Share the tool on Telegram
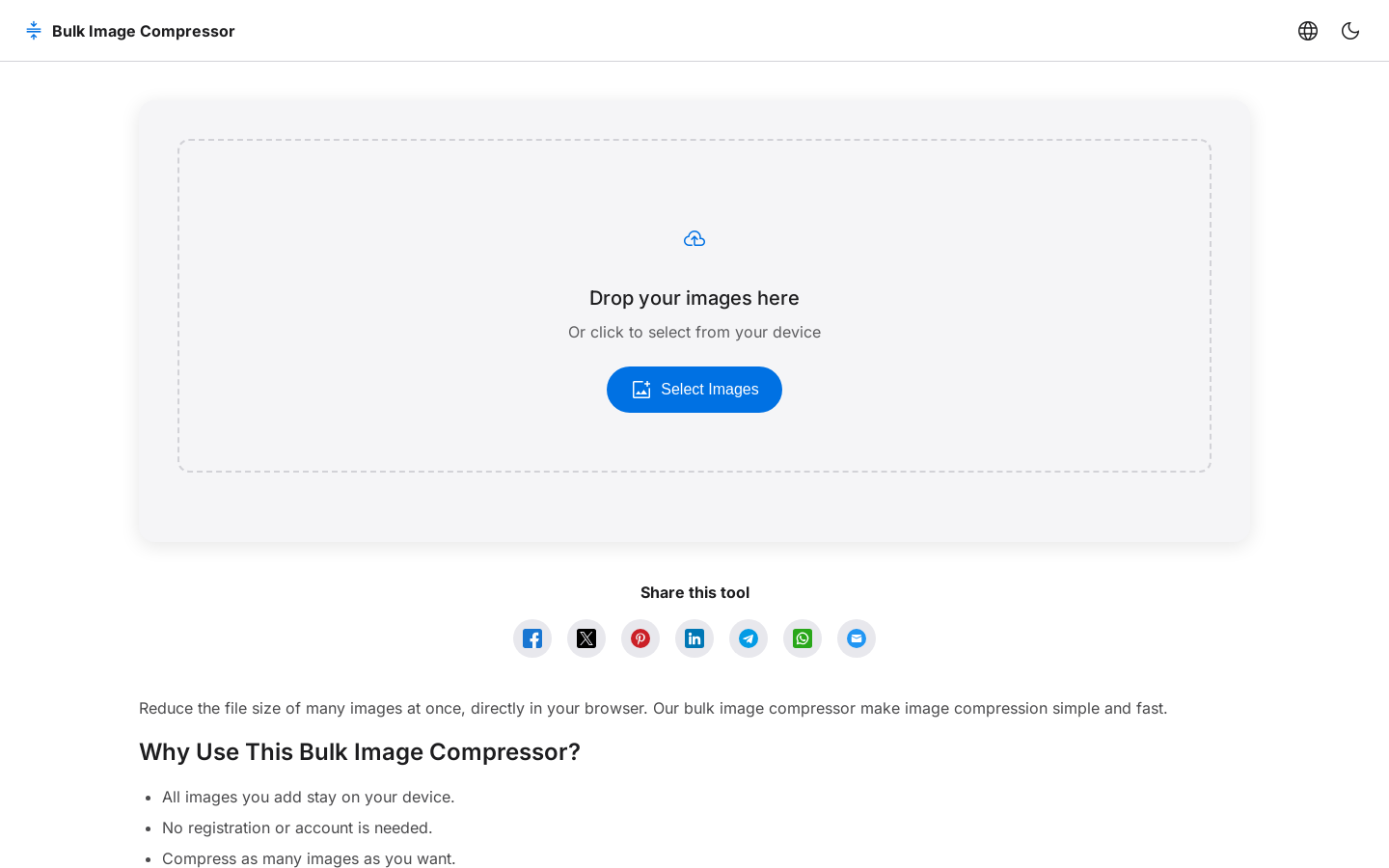The width and height of the screenshot is (1389, 868). pos(749,638)
